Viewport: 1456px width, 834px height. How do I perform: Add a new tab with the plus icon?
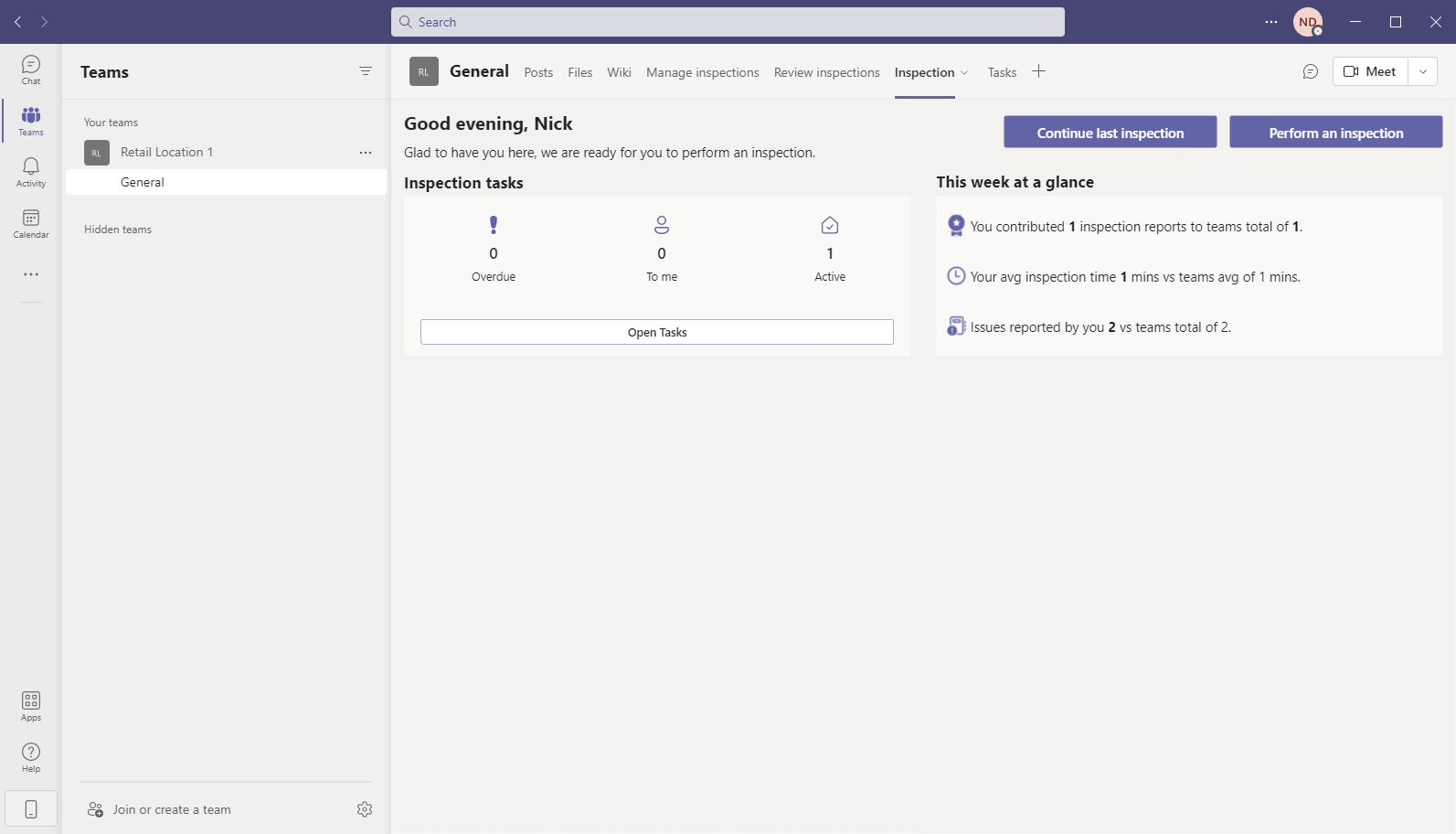coord(1038,71)
